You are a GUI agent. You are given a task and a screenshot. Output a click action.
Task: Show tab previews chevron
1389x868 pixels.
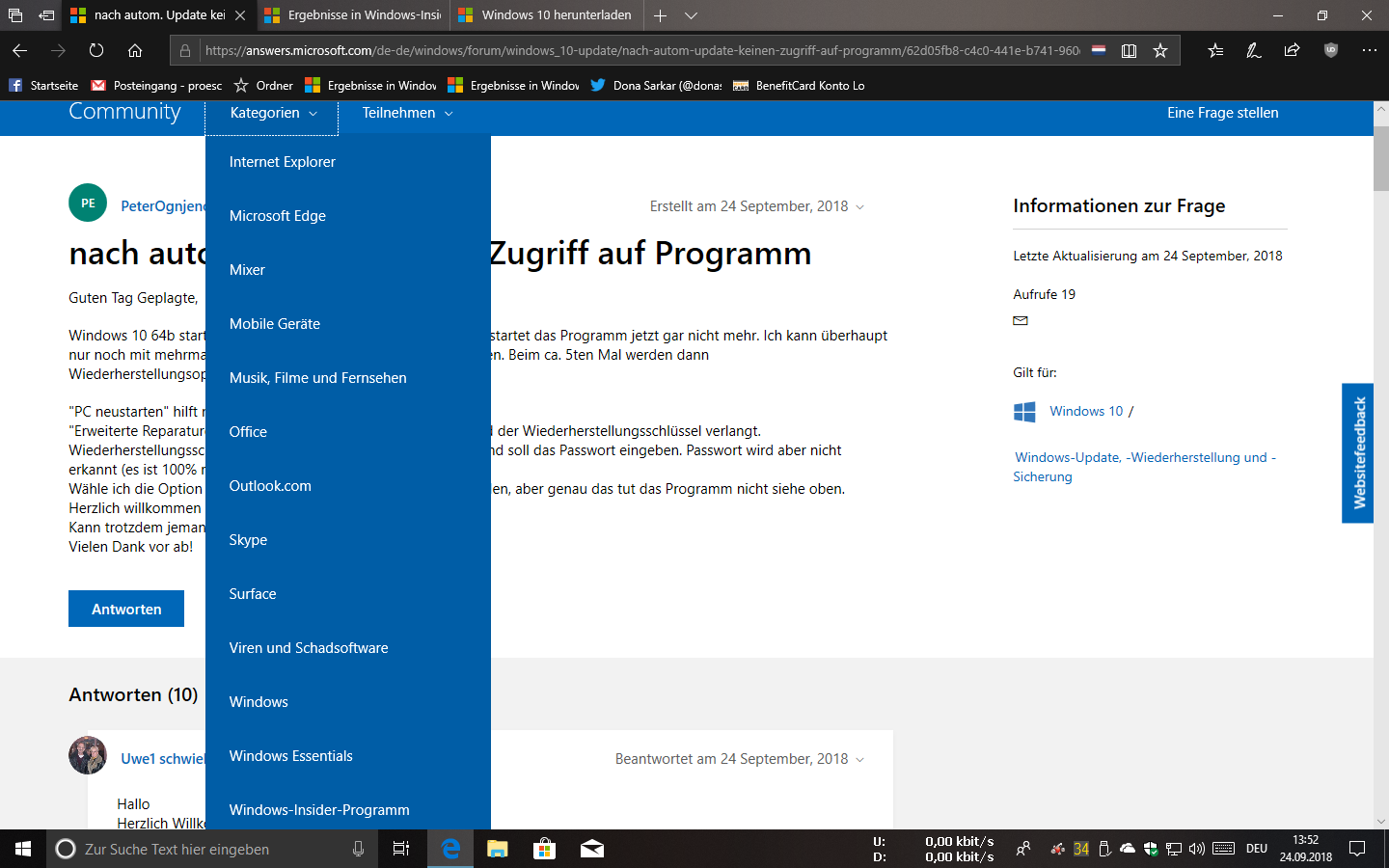click(692, 15)
